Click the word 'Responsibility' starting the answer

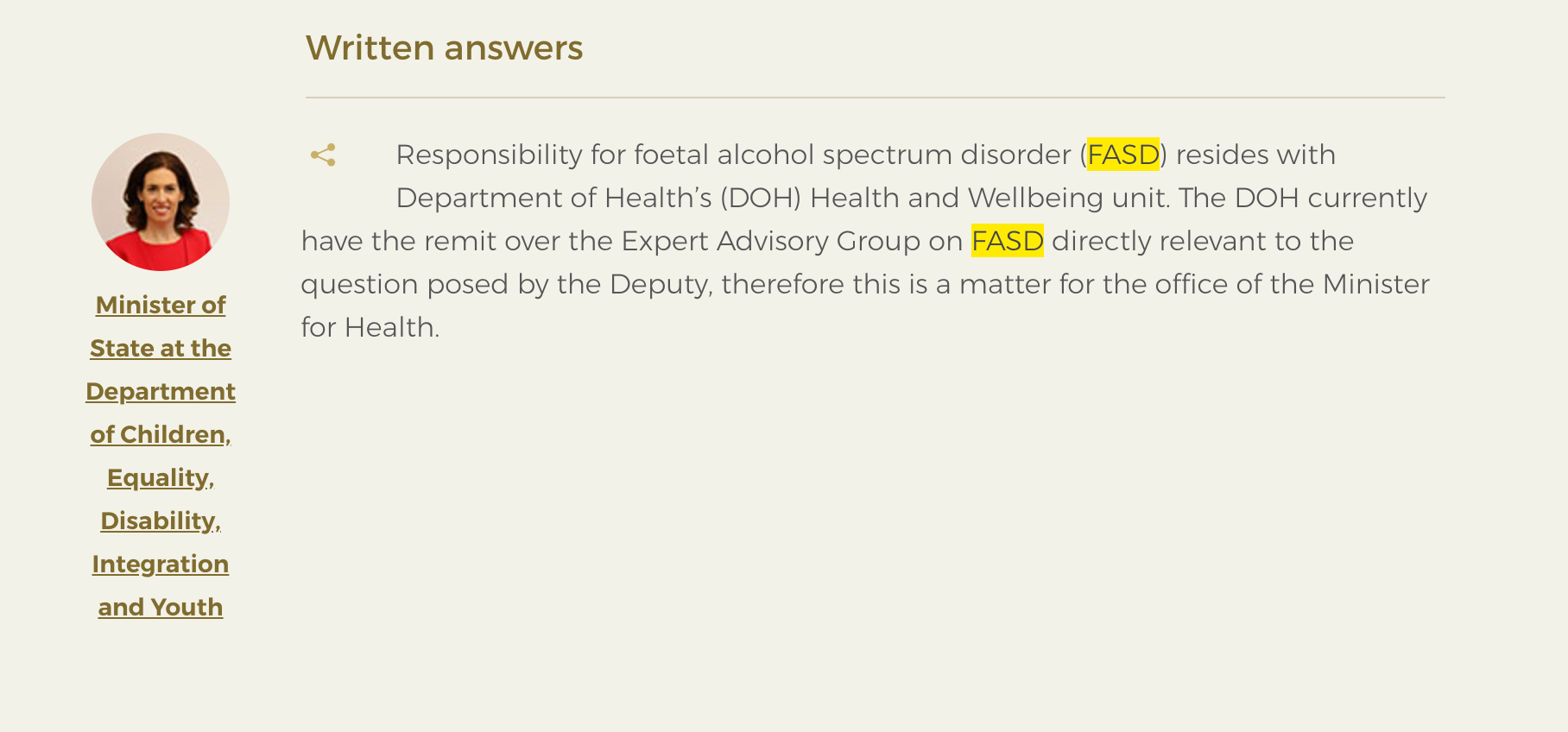[x=489, y=155]
